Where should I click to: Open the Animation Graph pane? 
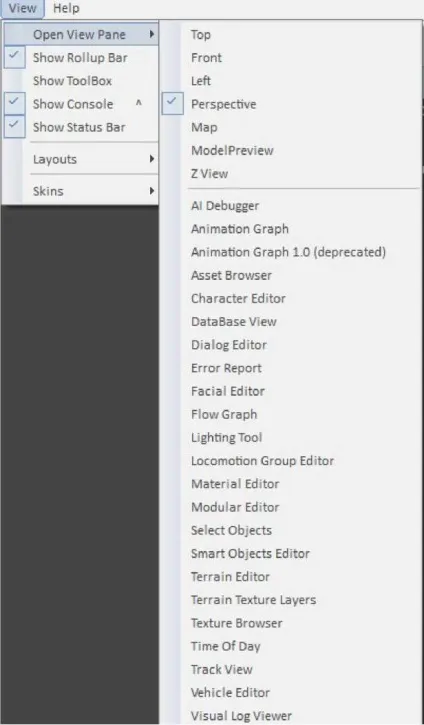(291, 229)
